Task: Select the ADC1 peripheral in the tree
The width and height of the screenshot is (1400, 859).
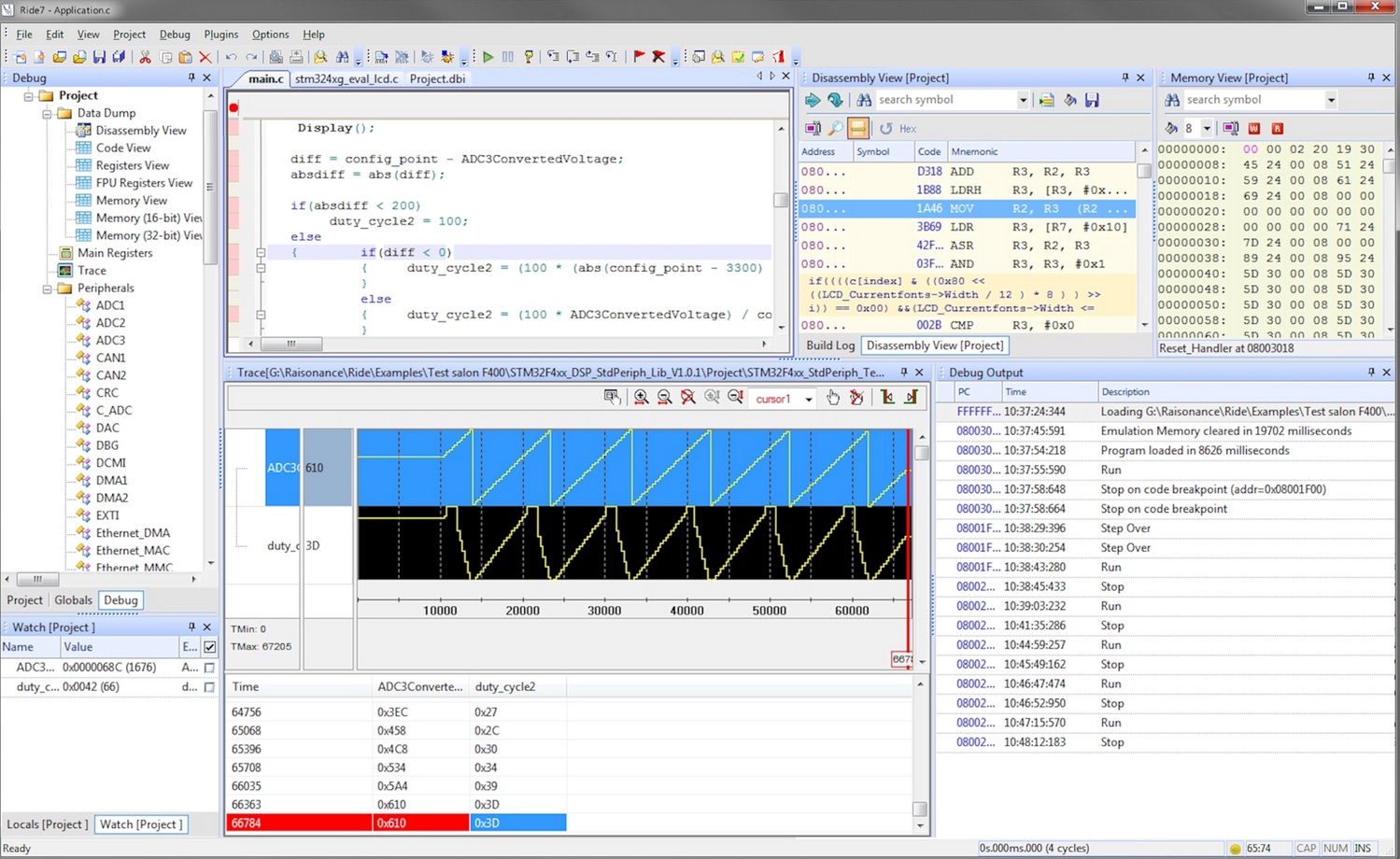Action: pos(110,305)
